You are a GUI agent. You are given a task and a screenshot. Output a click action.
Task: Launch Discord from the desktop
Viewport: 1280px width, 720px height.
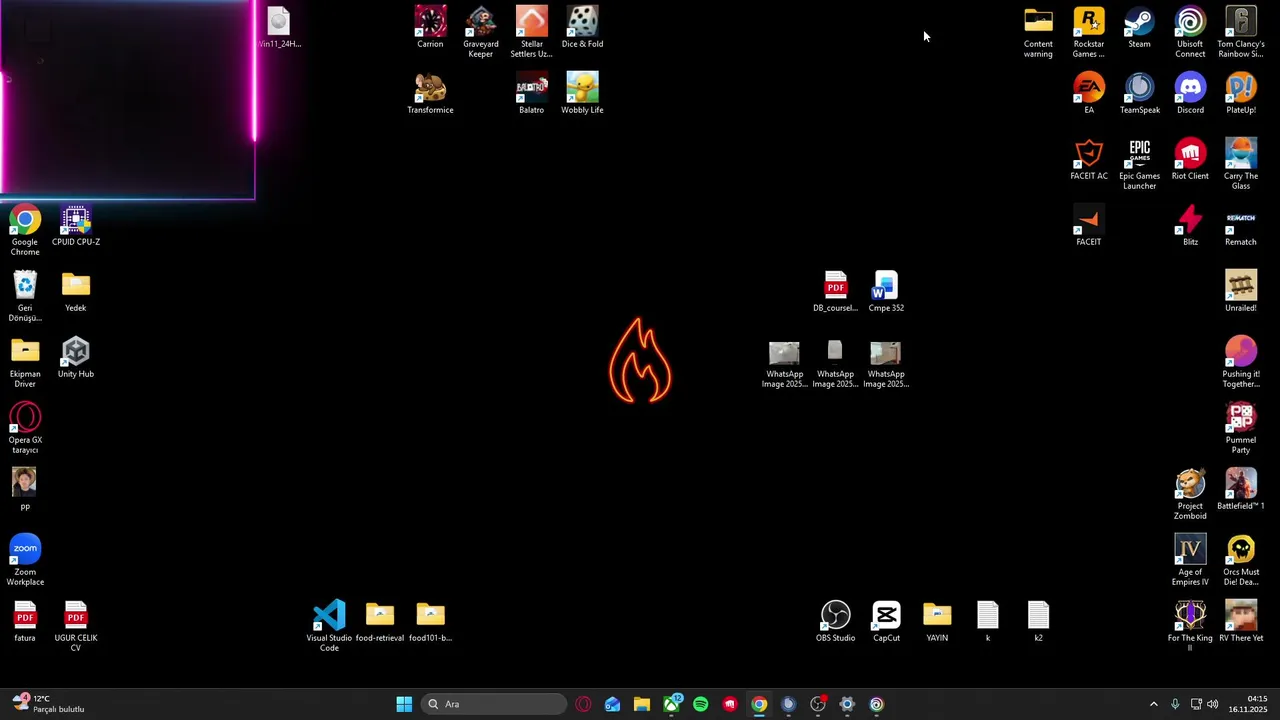tap(1190, 93)
